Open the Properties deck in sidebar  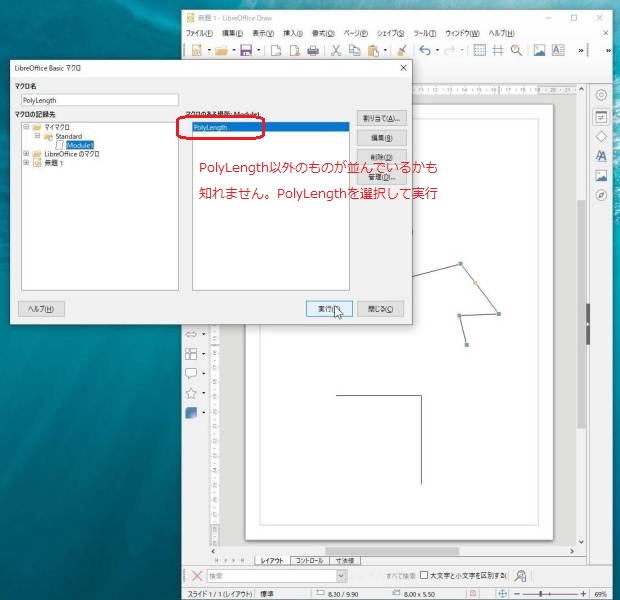click(x=601, y=117)
